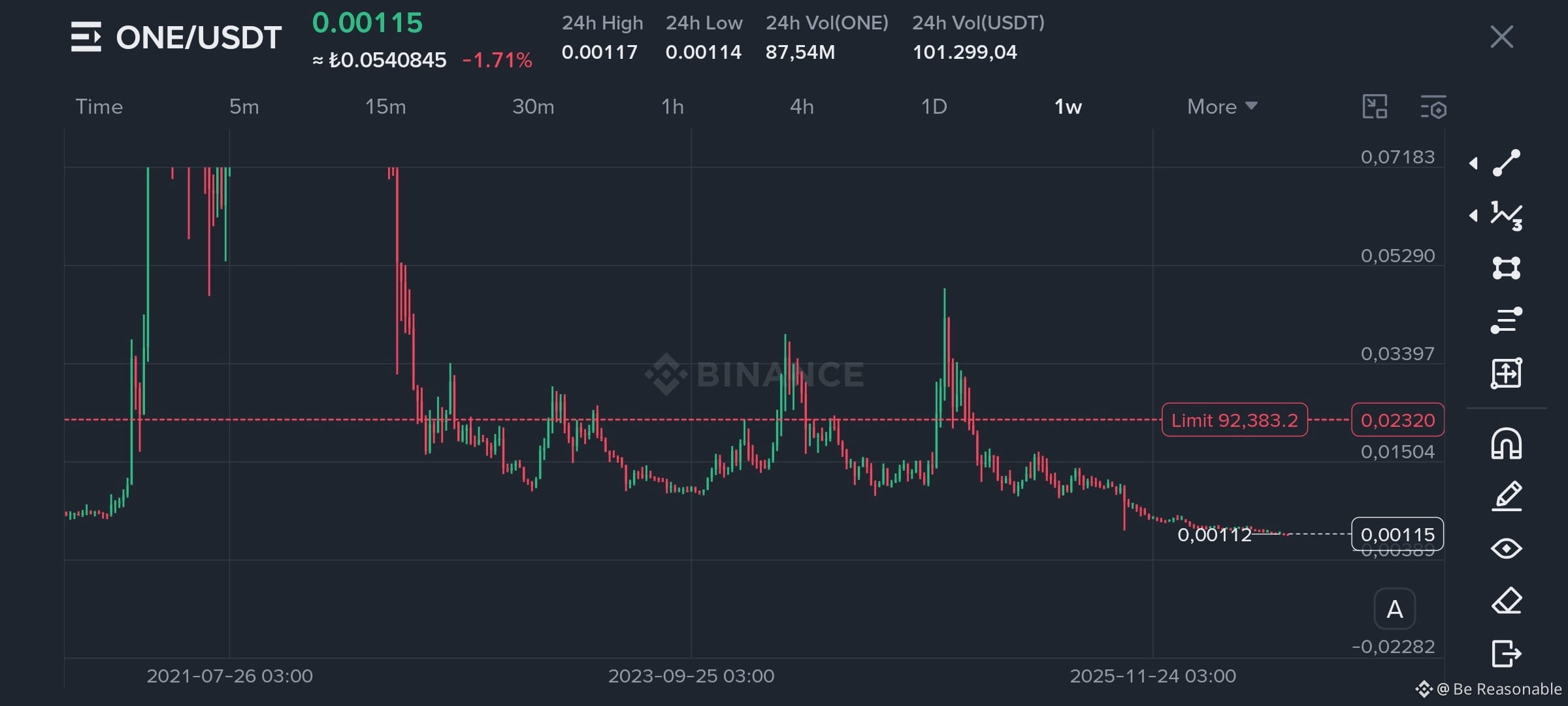1568x706 pixels.
Task: Select the trend line drawing tool
Action: (1507, 163)
